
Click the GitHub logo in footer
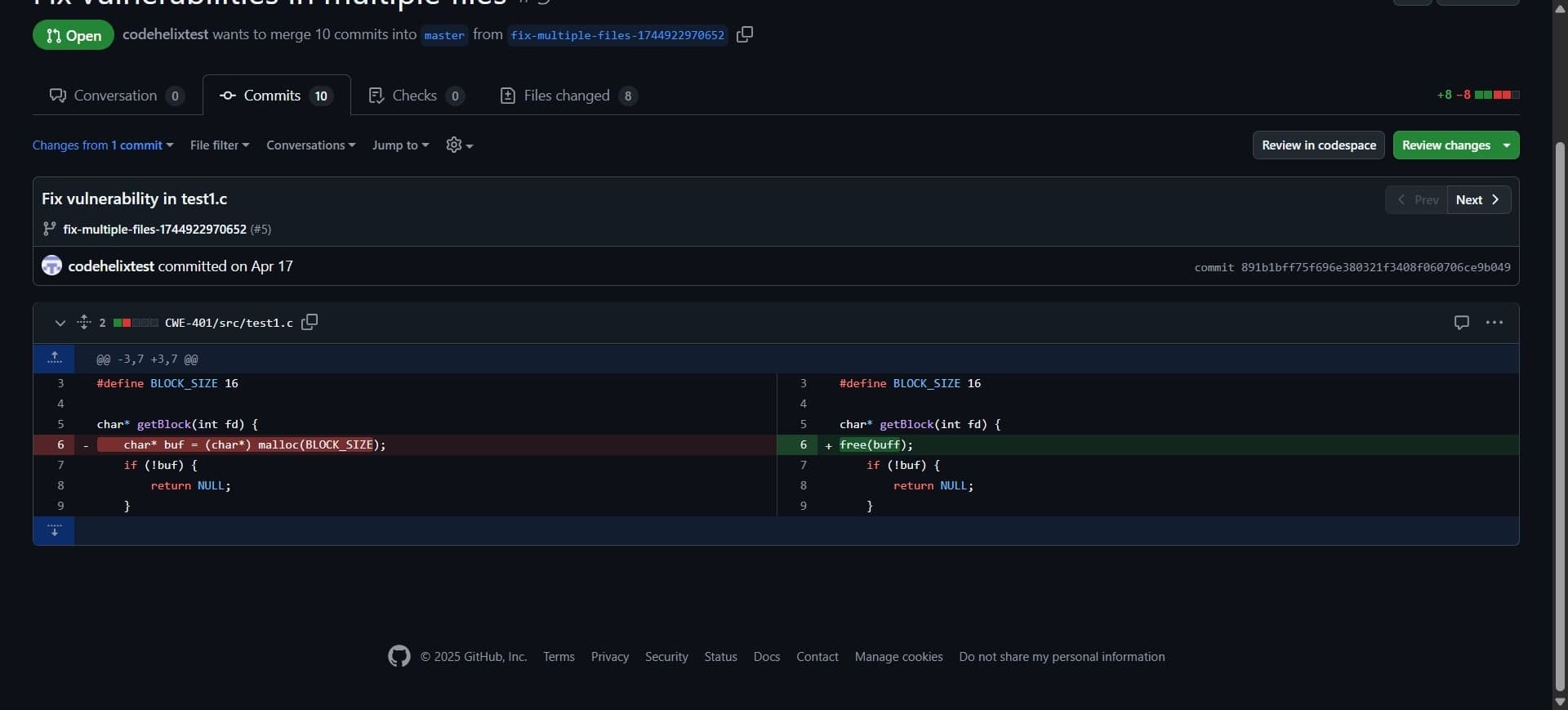[x=399, y=656]
